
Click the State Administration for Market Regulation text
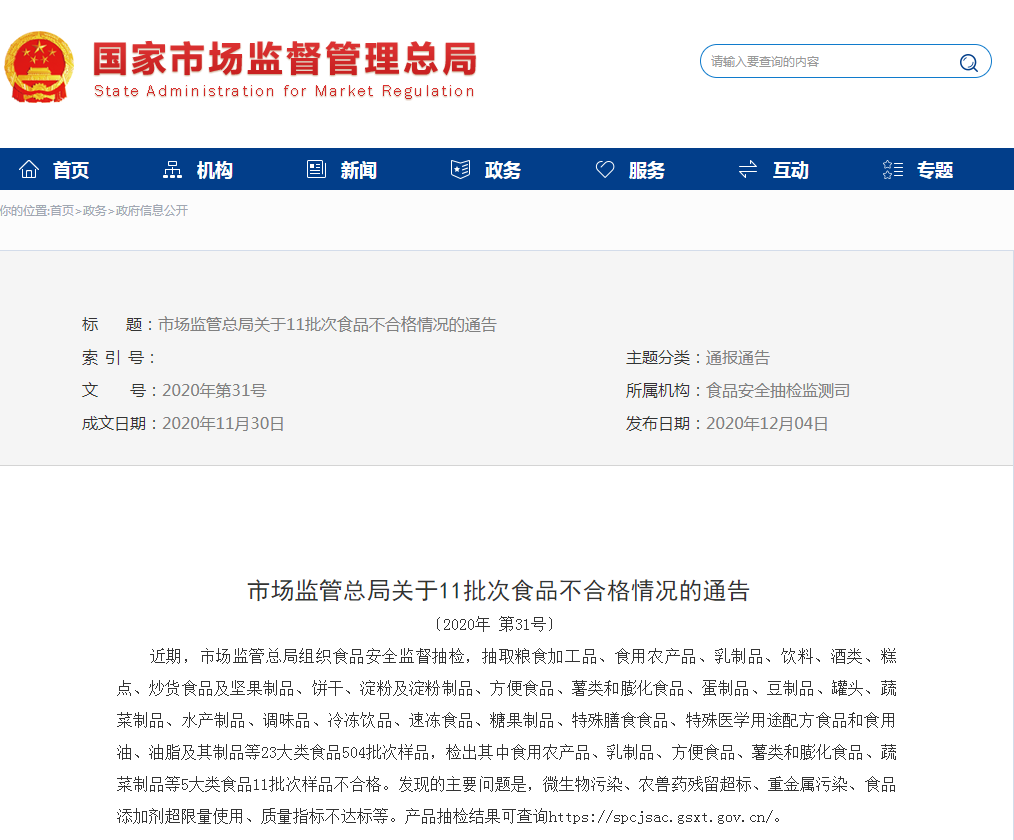[285, 91]
